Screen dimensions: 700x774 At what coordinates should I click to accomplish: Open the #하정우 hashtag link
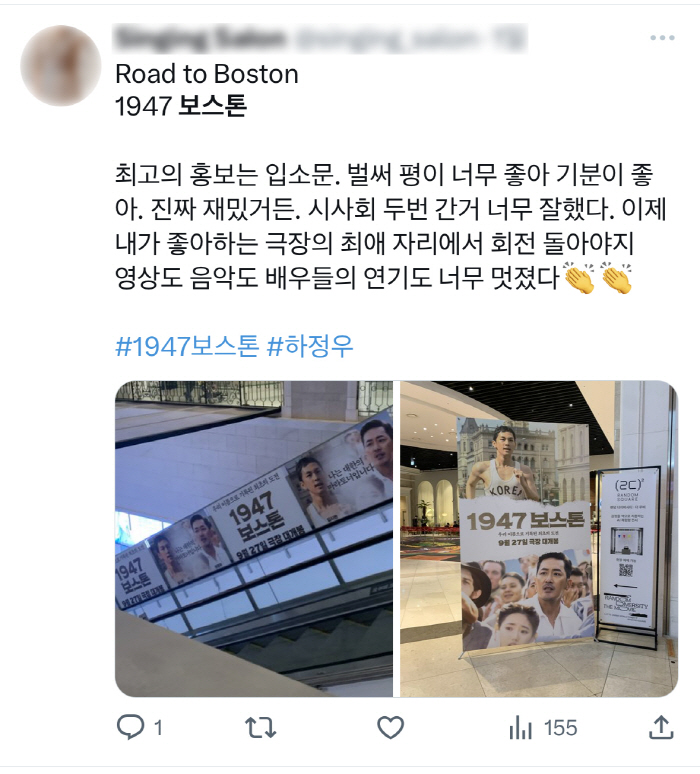(310, 346)
